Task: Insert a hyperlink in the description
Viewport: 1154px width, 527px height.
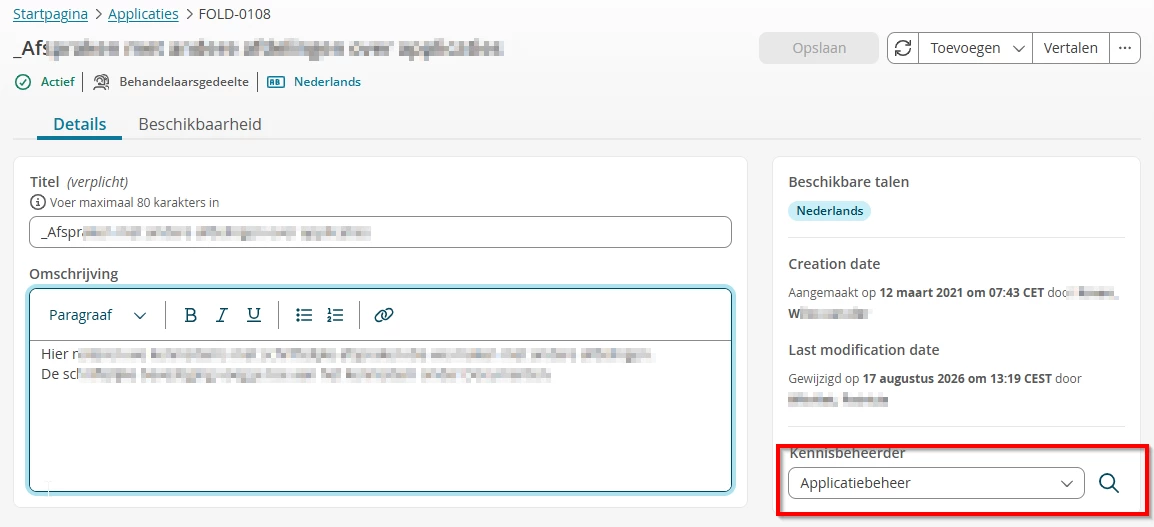Action: tap(384, 315)
